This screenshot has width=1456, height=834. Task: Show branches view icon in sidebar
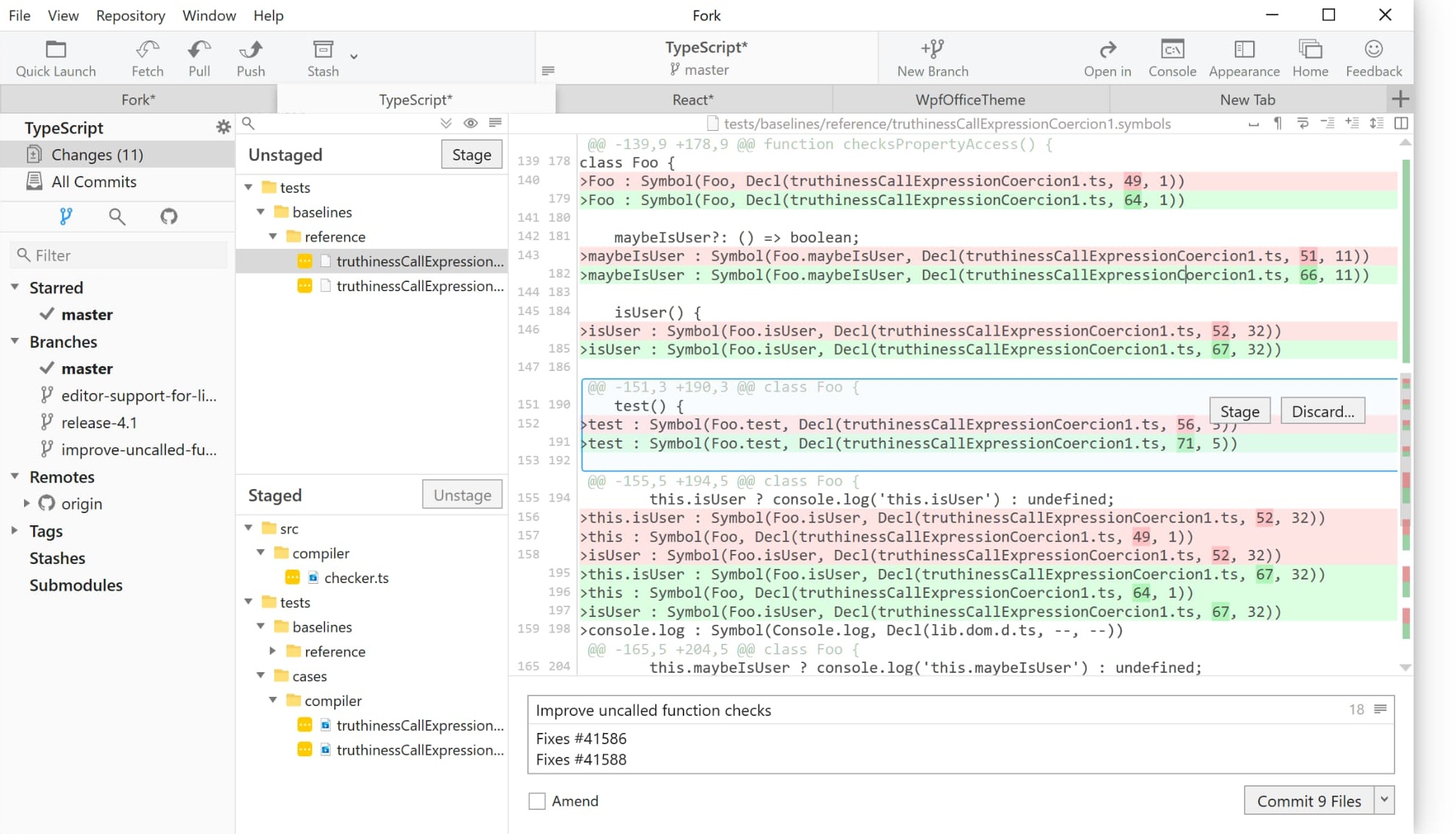coord(66,216)
